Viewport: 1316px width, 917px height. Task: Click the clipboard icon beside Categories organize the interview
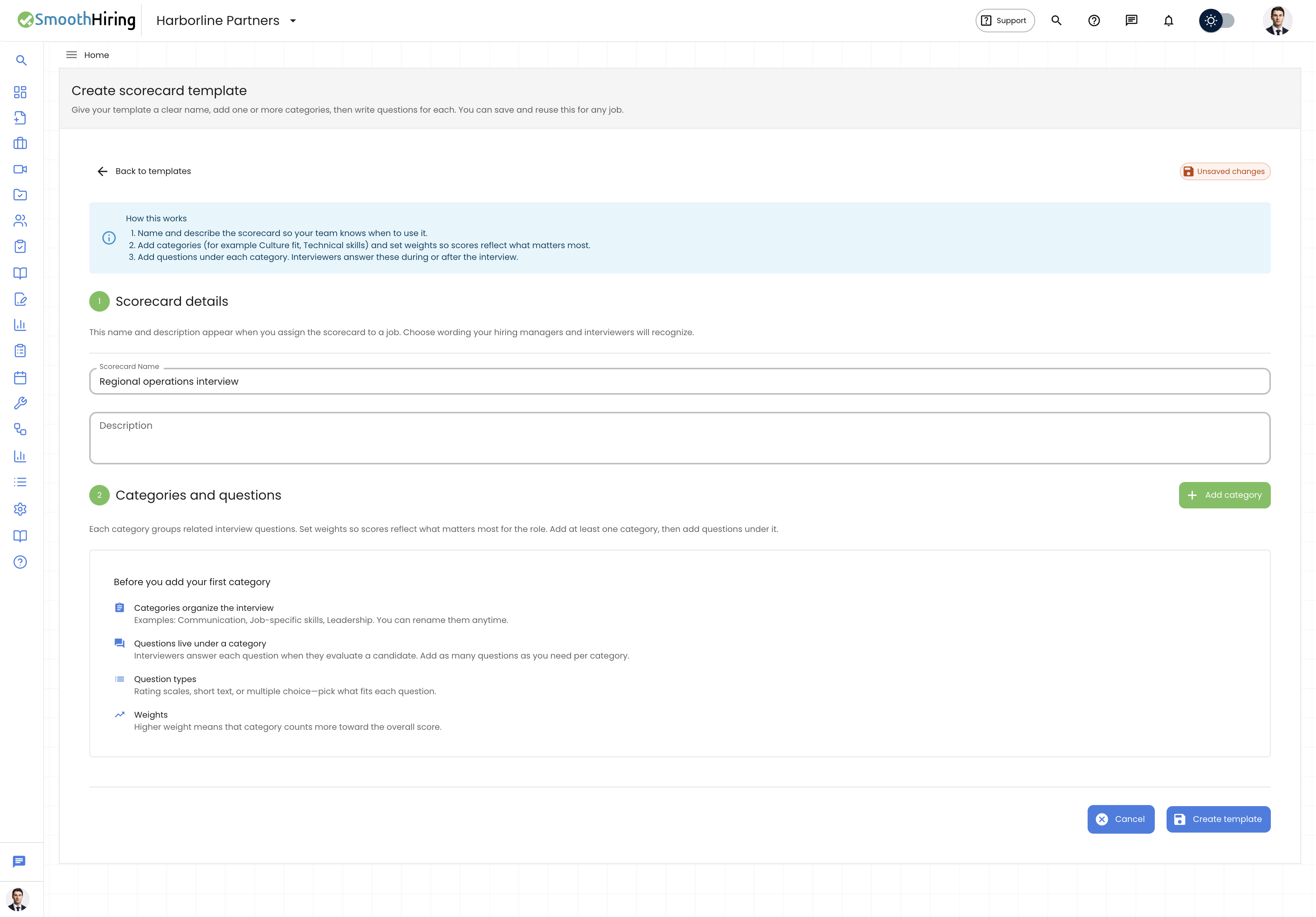(119, 608)
